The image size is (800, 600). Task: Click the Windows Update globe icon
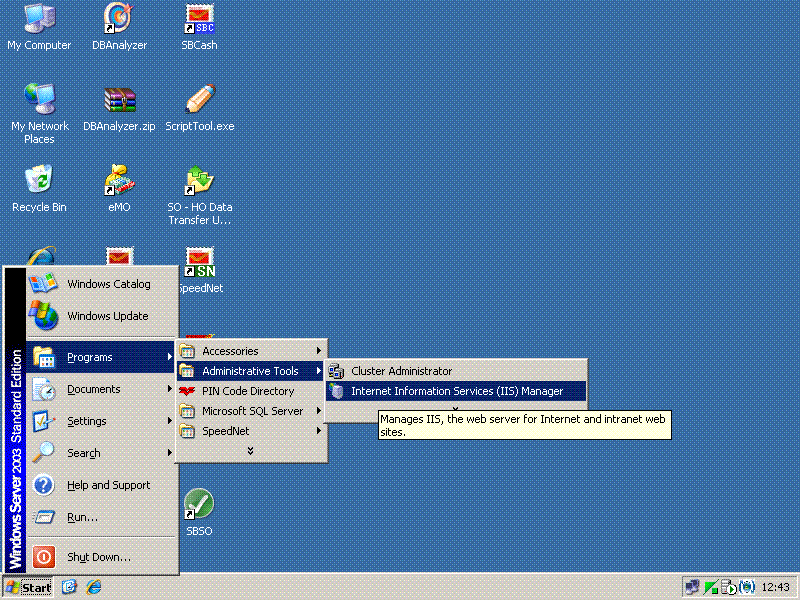[x=43, y=315]
